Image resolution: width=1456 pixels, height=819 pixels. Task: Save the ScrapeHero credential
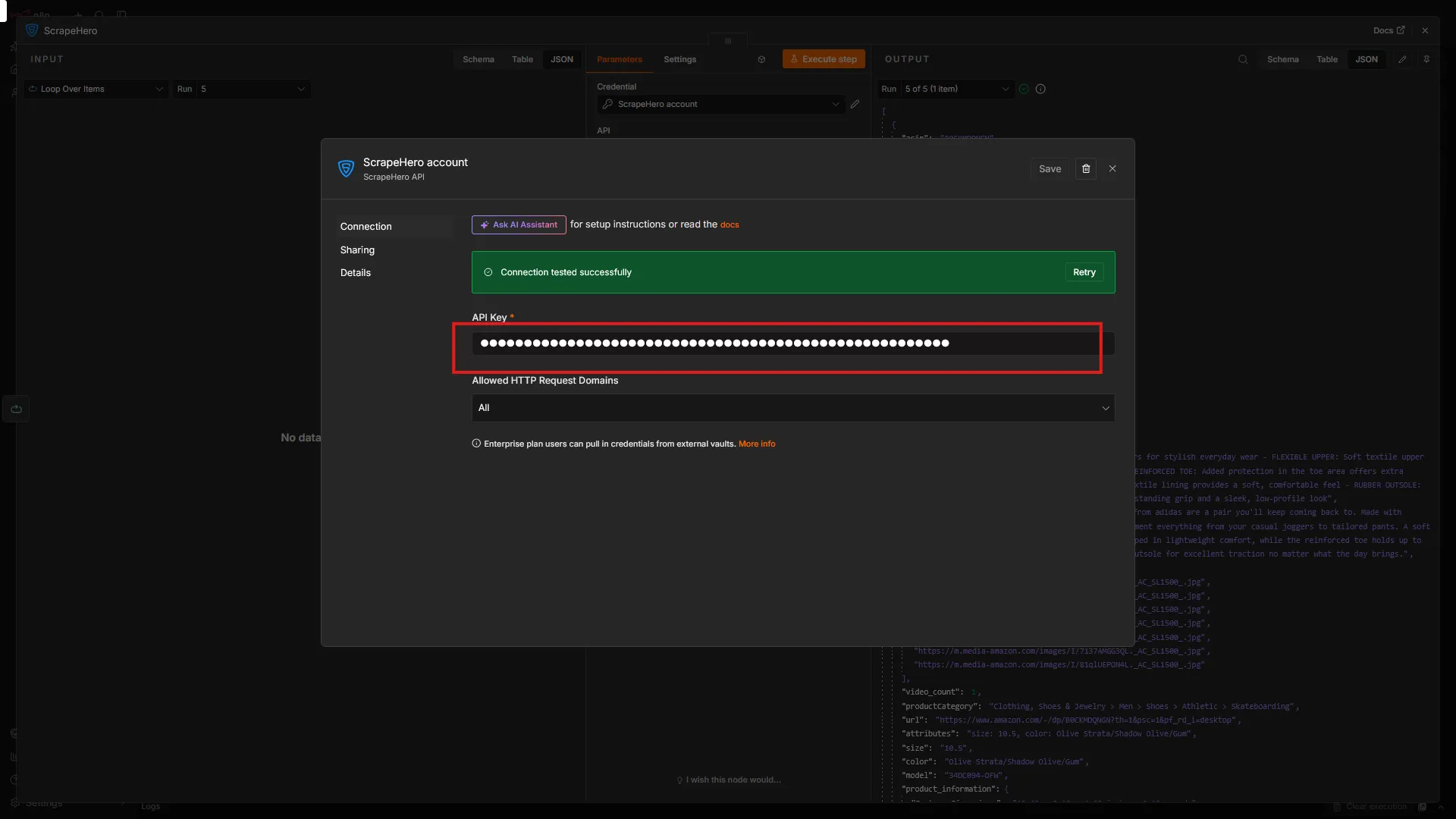tap(1050, 168)
